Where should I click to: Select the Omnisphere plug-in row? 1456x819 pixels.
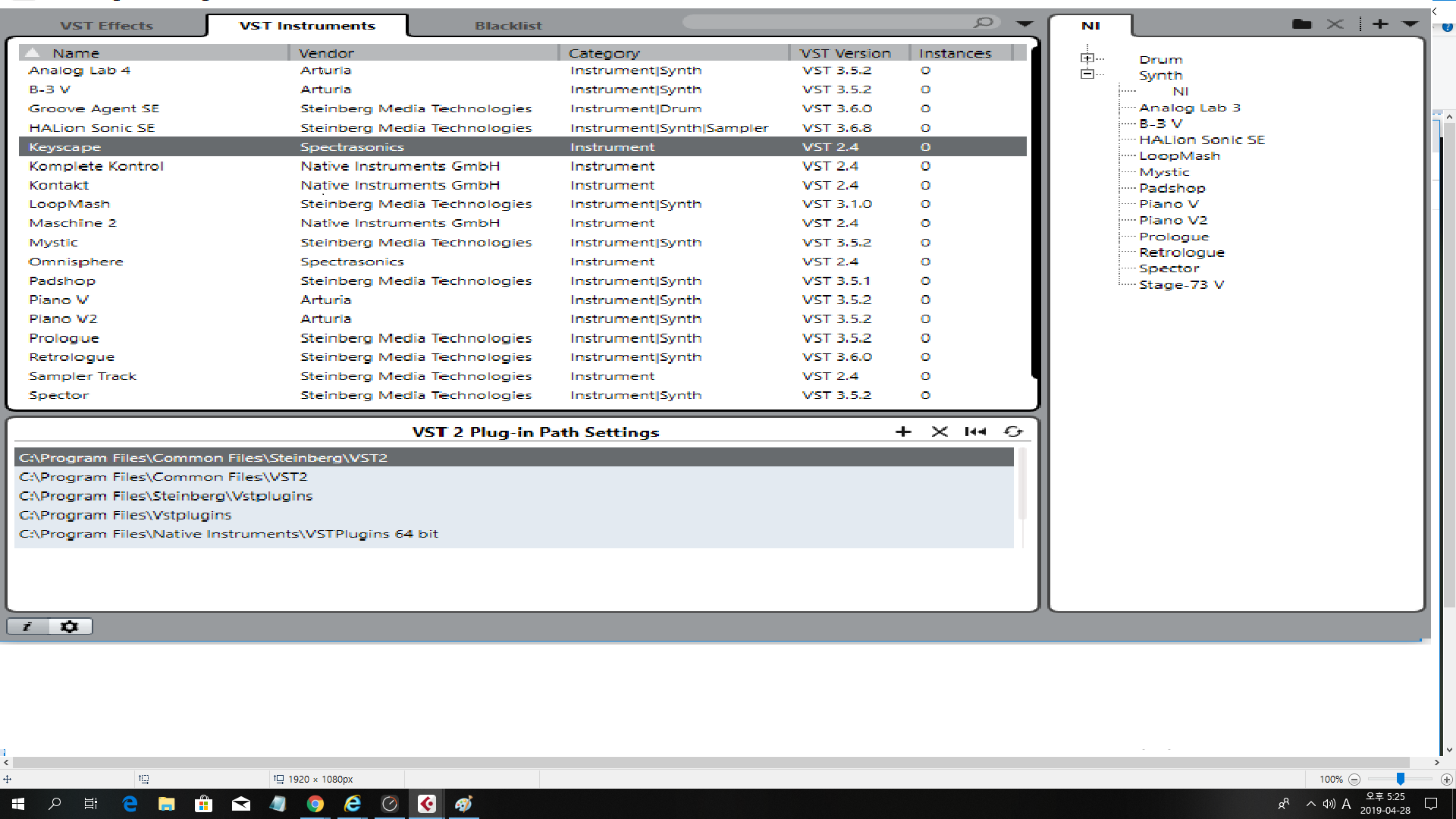pyautogui.click(x=522, y=262)
